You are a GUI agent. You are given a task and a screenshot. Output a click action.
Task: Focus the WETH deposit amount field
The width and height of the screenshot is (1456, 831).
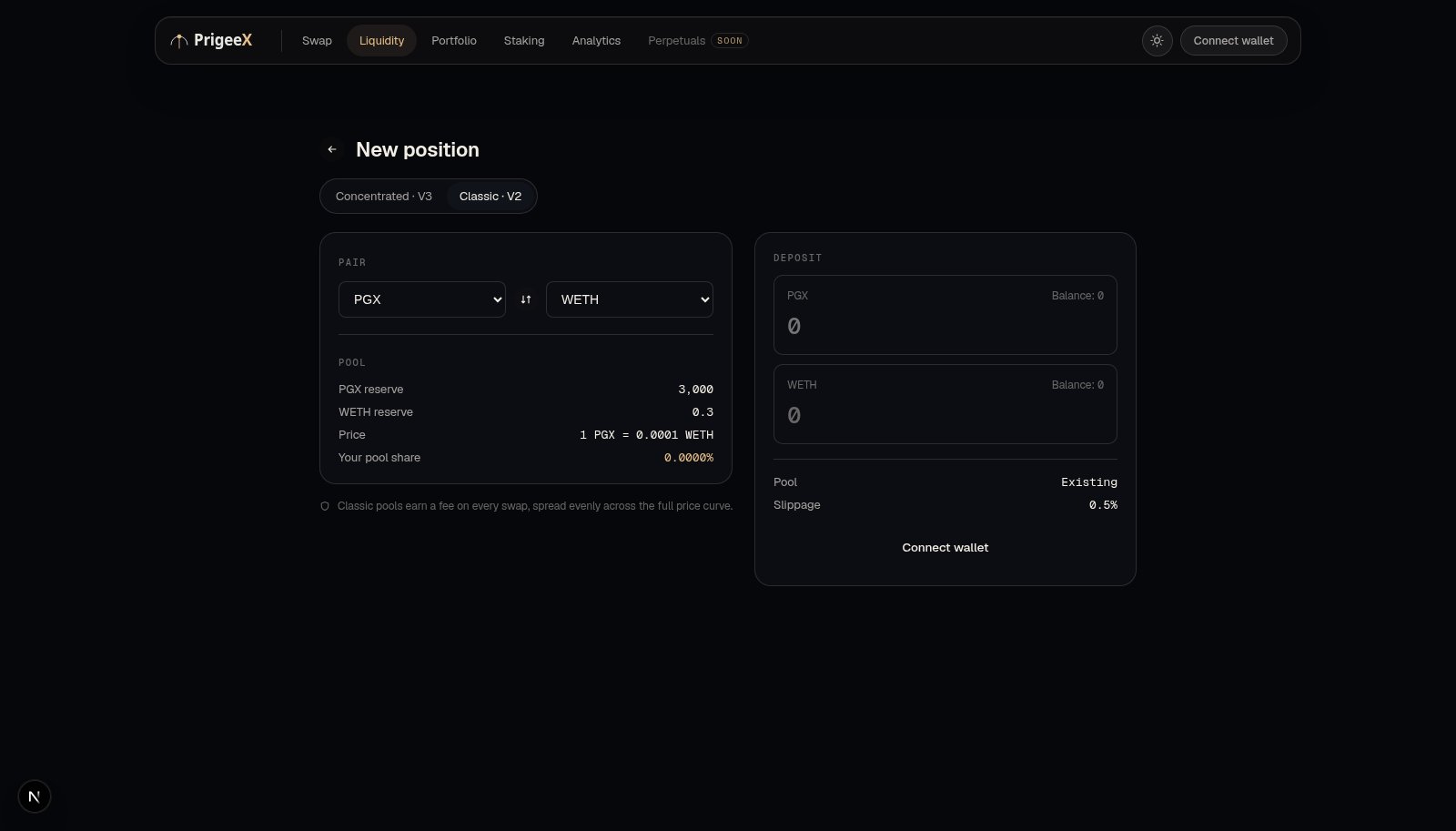[945, 415]
